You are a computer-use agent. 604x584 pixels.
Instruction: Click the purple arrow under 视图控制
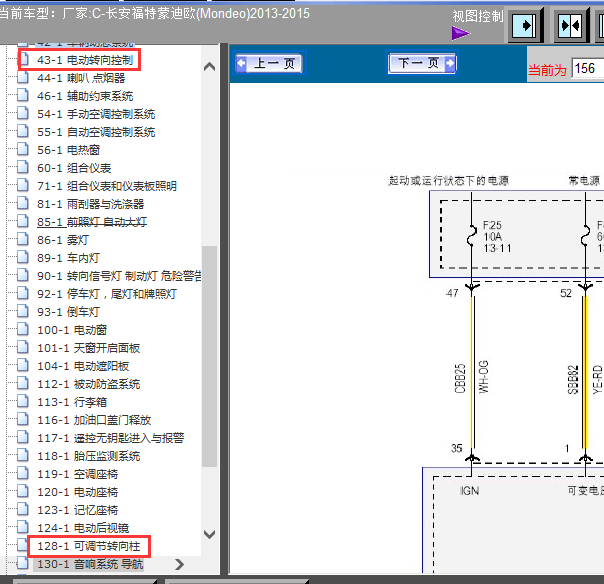point(461,33)
